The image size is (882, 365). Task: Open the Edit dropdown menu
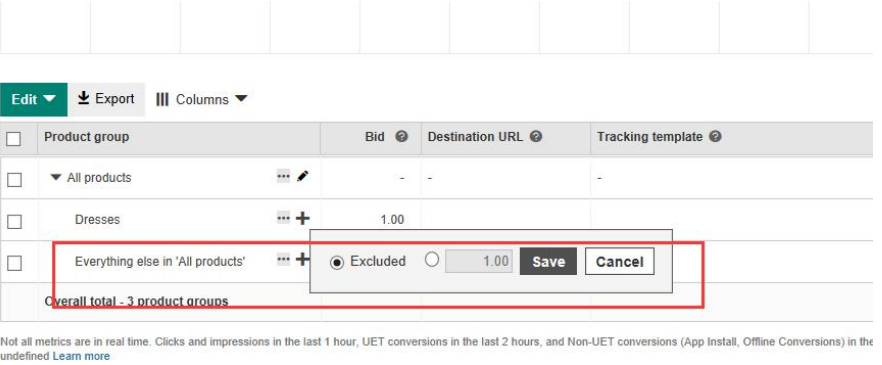tap(34, 100)
